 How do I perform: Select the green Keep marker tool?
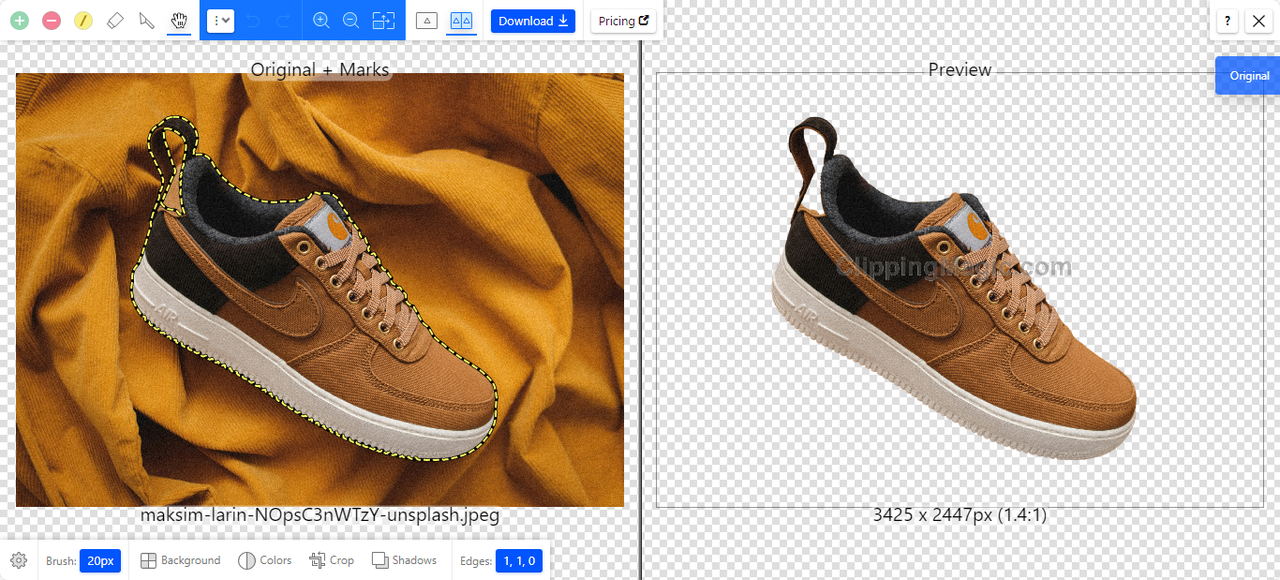pos(20,20)
